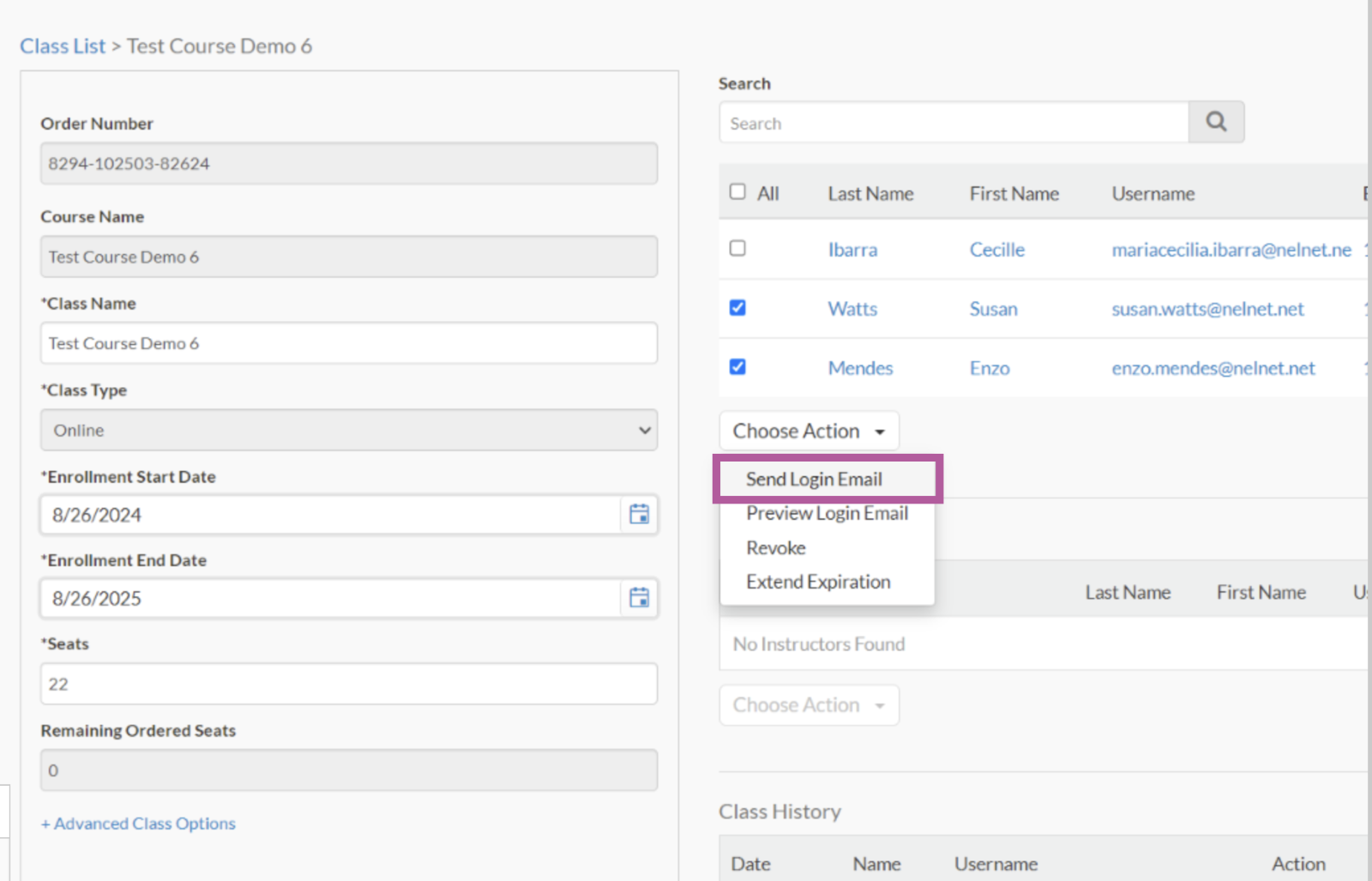Click instructors table First Name header
1372x881 pixels.
point(1261,593)
